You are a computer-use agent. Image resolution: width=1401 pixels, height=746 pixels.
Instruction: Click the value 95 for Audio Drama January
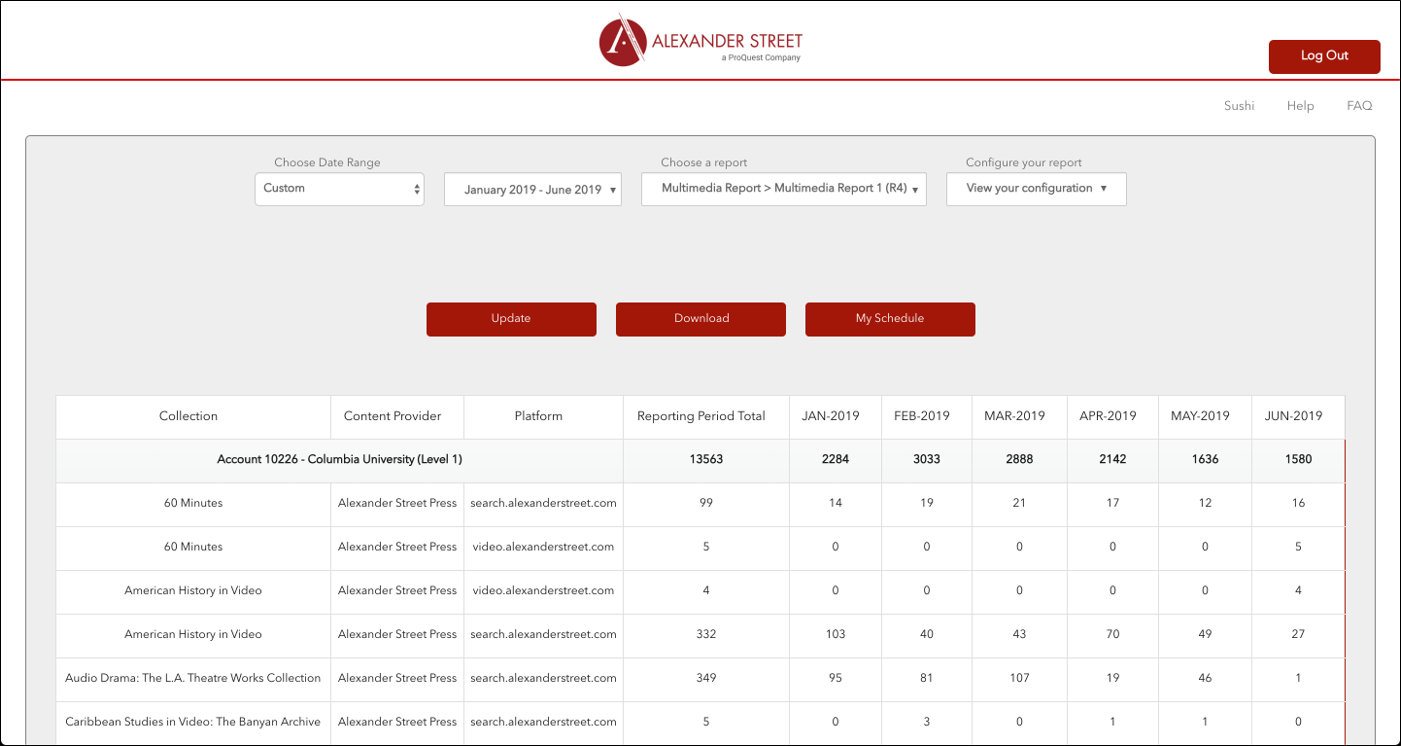click(834, 678)
